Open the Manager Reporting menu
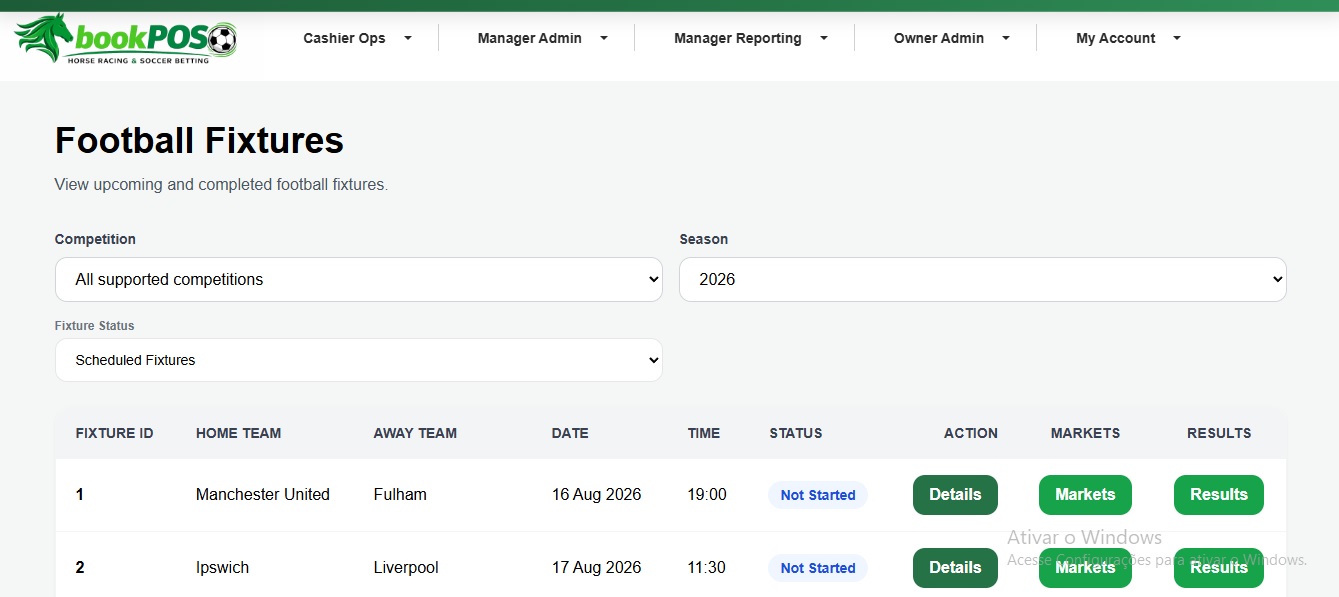 click(x=750, y=38)
